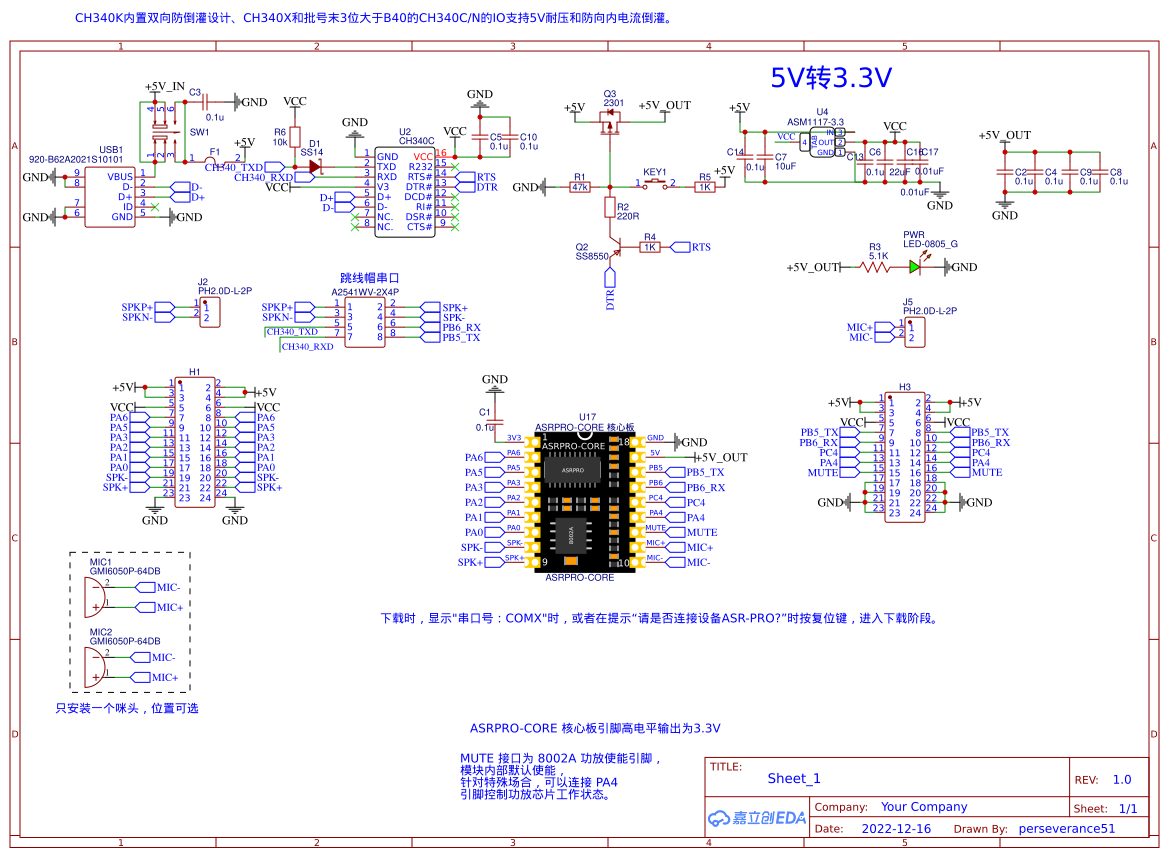Click the A2541WV-2X4P jumper header body
Screen dimensions: 1169x858
[365, 323]
